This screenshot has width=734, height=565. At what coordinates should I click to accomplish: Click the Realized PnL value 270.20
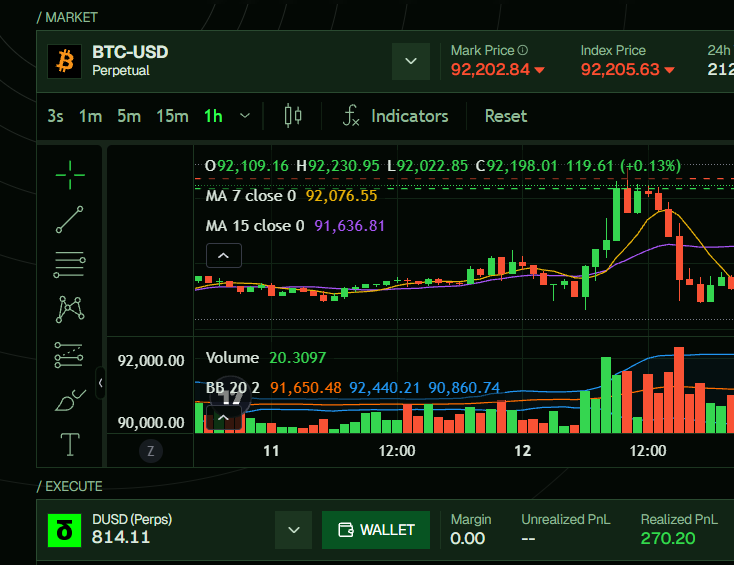pyautogui.click(x=668, y=538)
